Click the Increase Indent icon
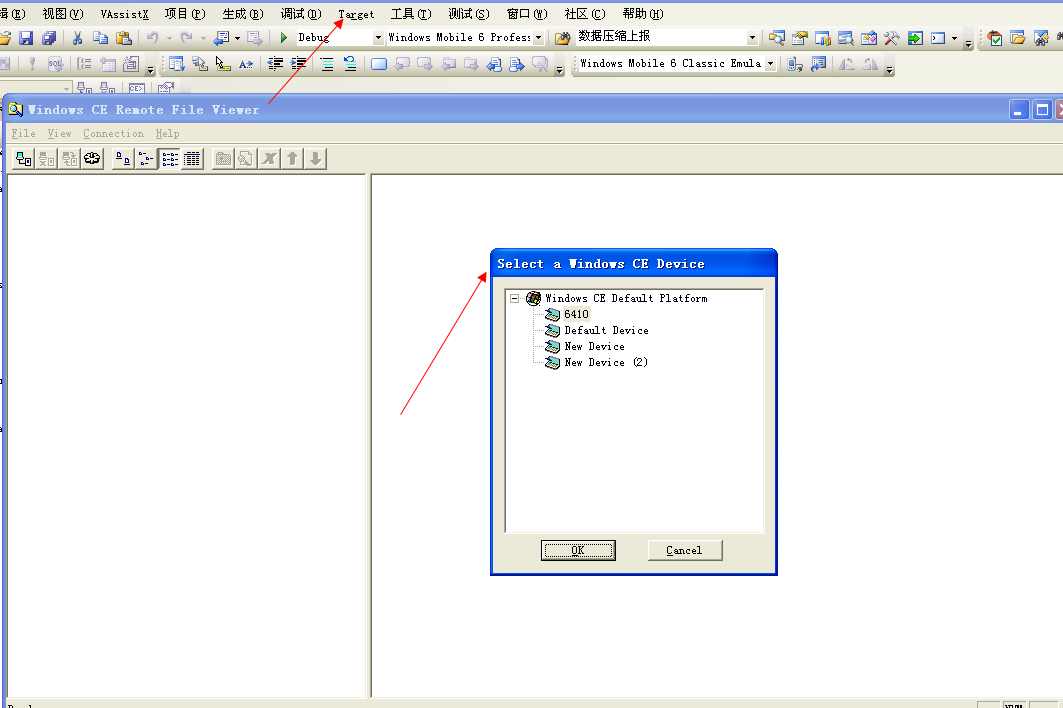This screenshot has width=1063, height=708. point(298,64)
